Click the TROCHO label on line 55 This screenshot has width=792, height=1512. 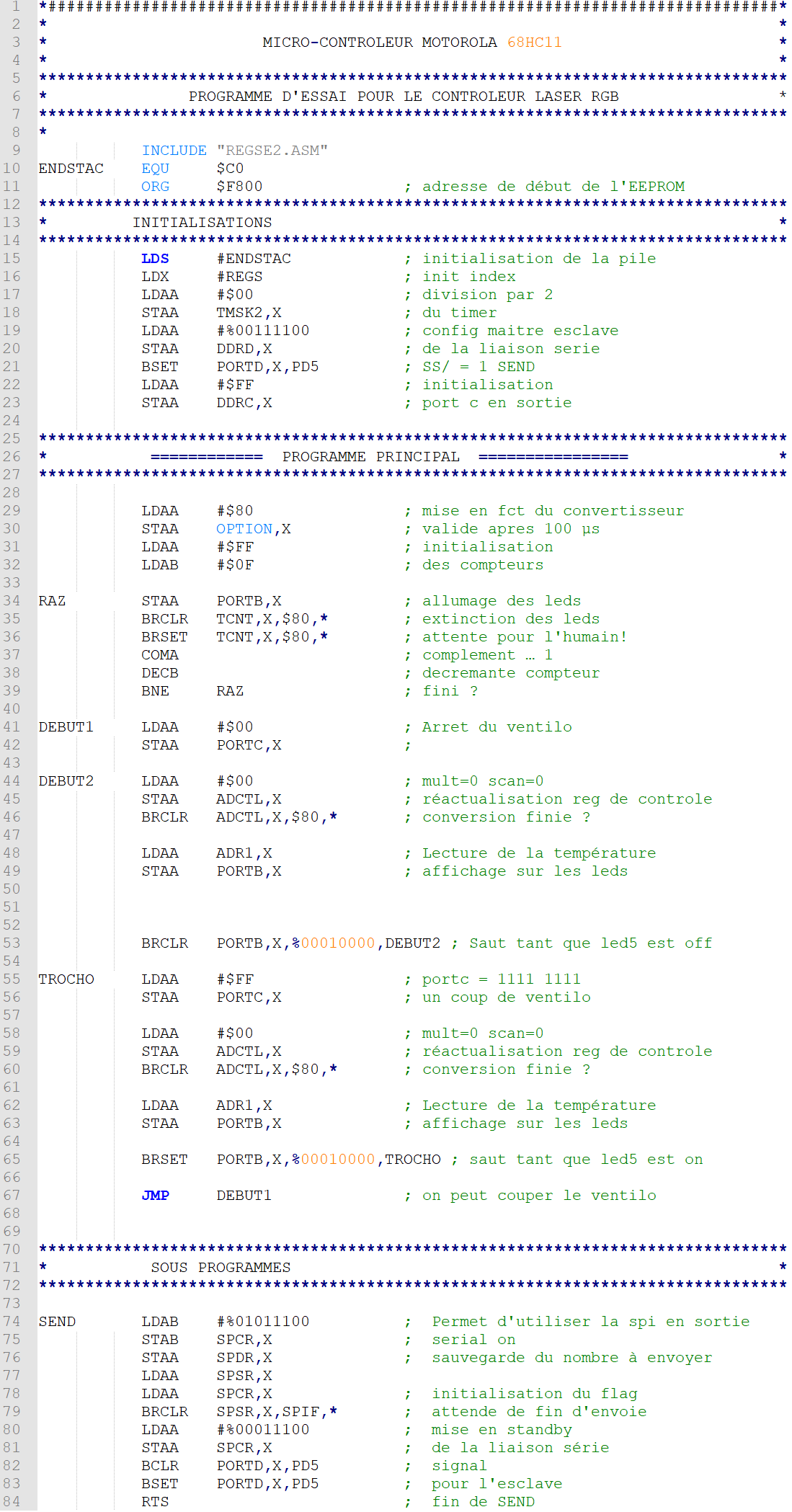pyautogui.click(x=66, y=979)
